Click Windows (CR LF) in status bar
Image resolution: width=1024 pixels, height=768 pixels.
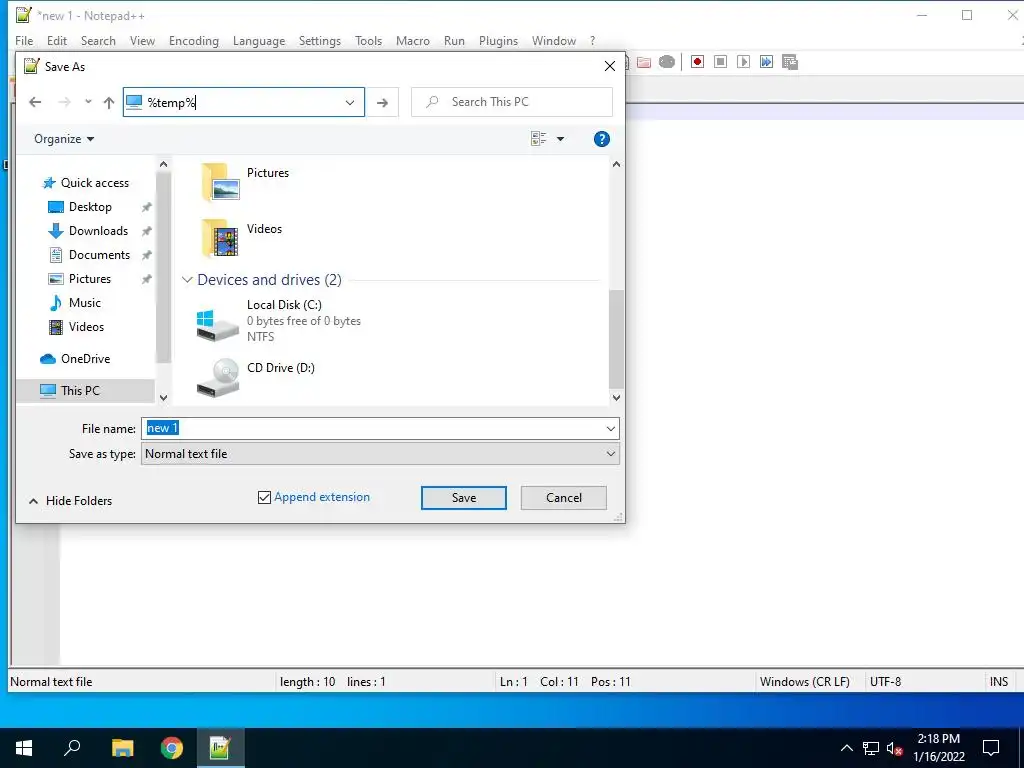[805, 682]
